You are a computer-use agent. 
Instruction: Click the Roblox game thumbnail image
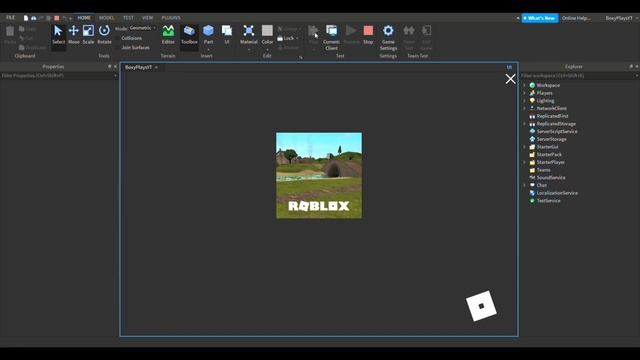click(x=319, y=175)
